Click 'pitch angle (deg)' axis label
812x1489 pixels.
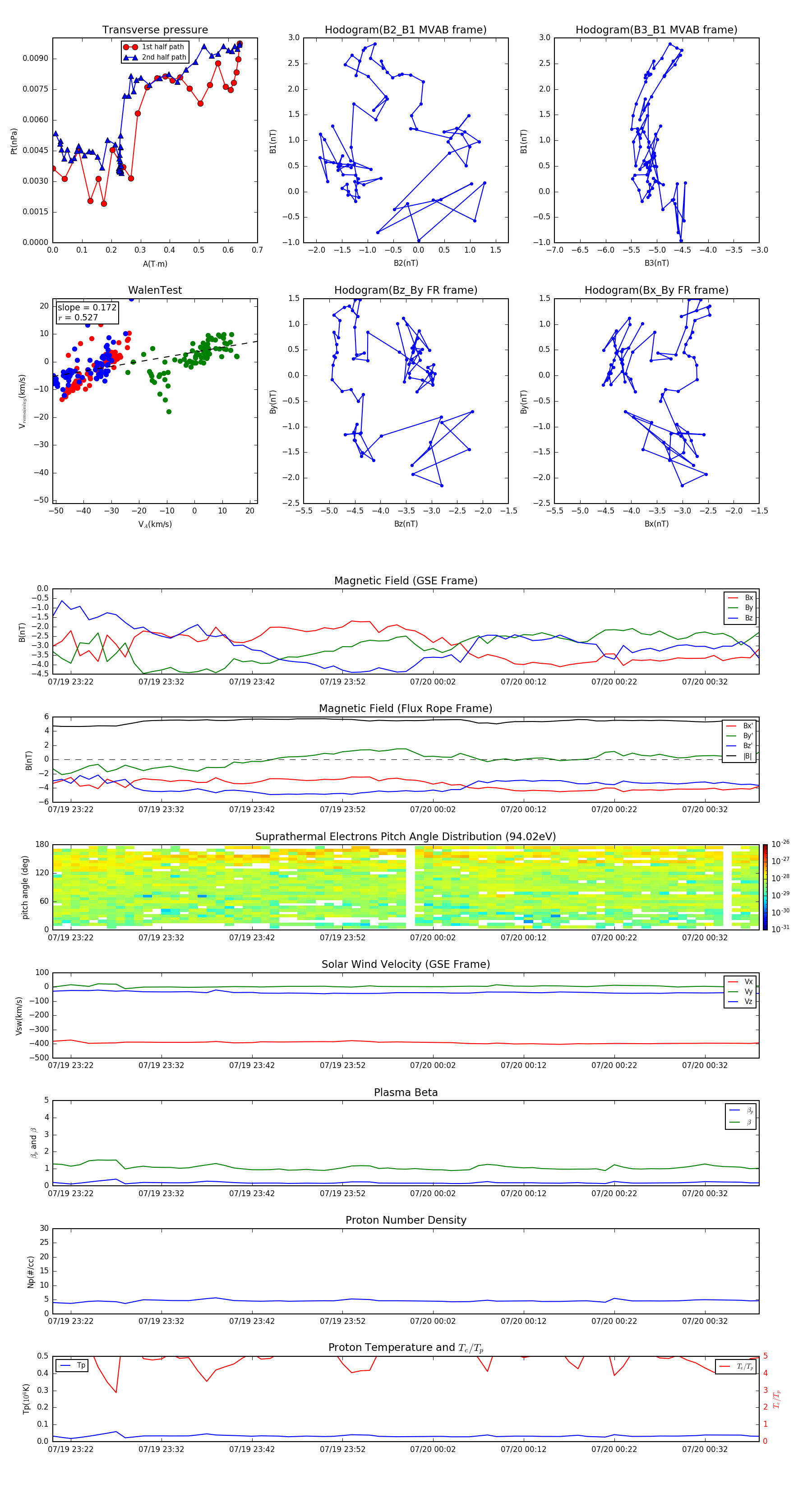25,887
